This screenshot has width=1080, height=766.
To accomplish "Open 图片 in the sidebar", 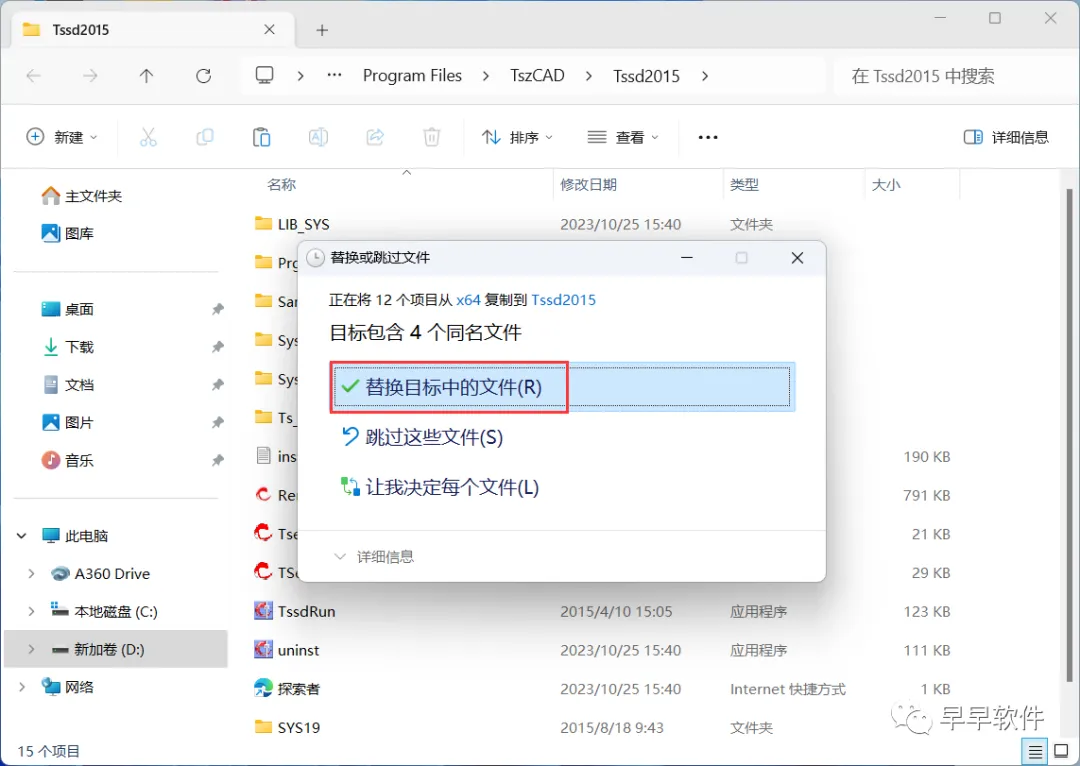I will pos(68,422).
